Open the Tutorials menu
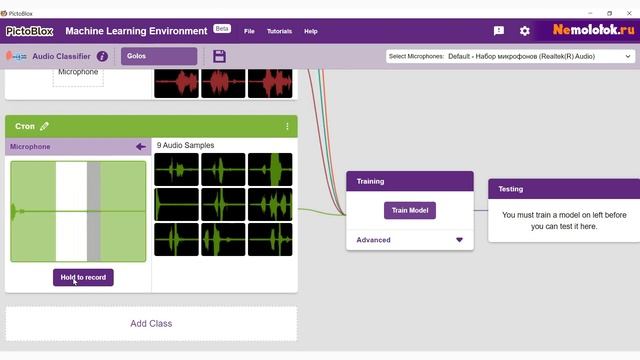The width and height of the screenshot is (640, 360). [279, 31]
